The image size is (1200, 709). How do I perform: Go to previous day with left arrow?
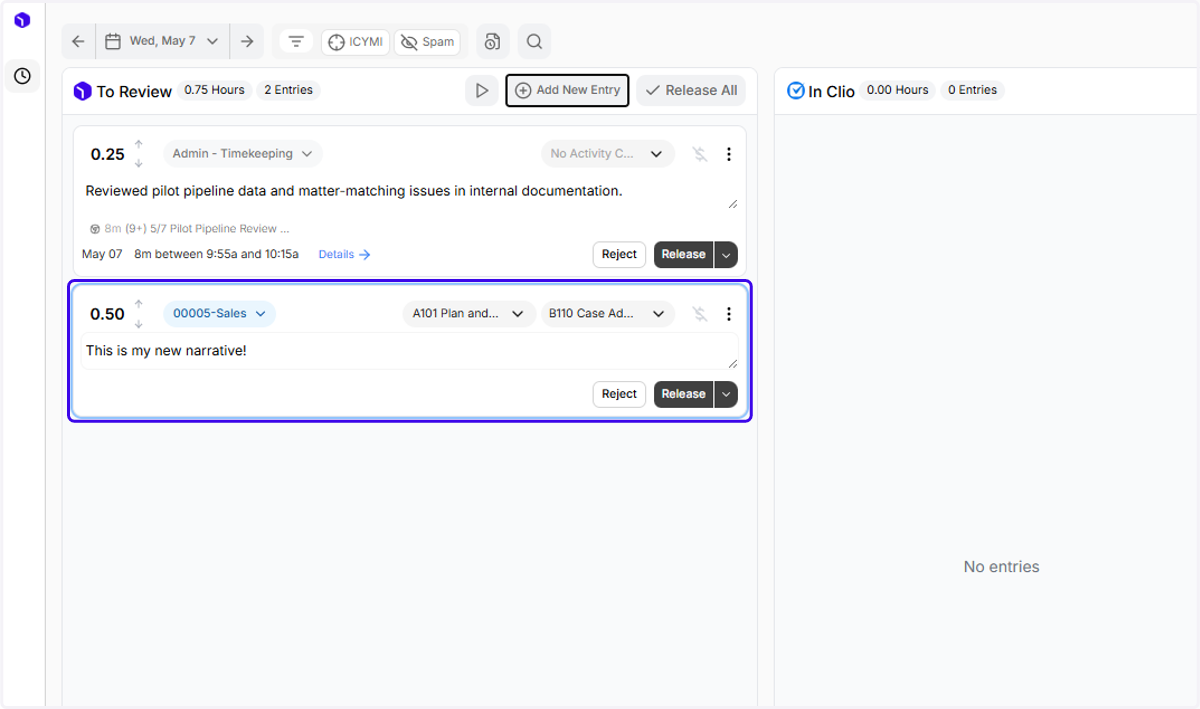(78, 41)
